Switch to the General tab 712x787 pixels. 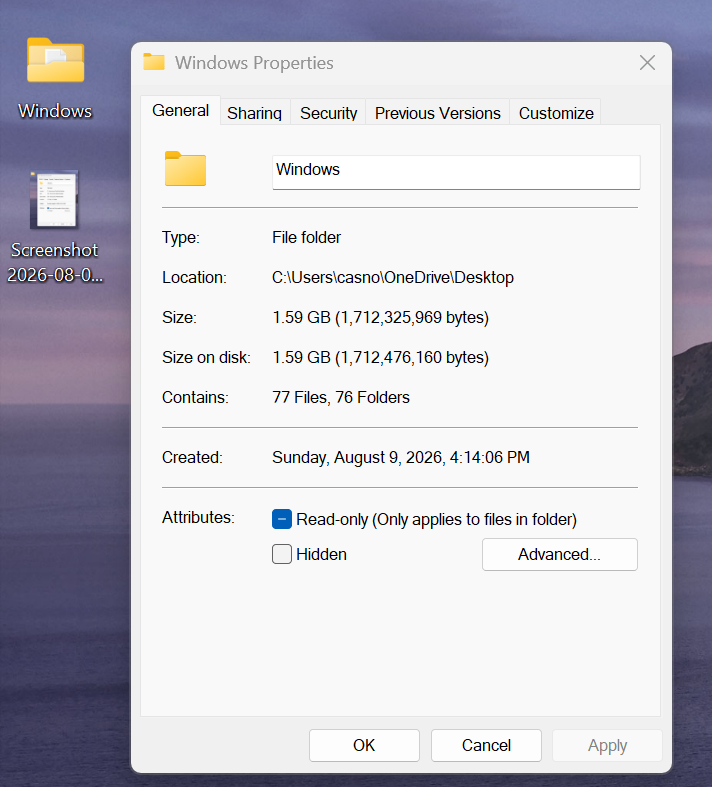(x=181, y=110)
